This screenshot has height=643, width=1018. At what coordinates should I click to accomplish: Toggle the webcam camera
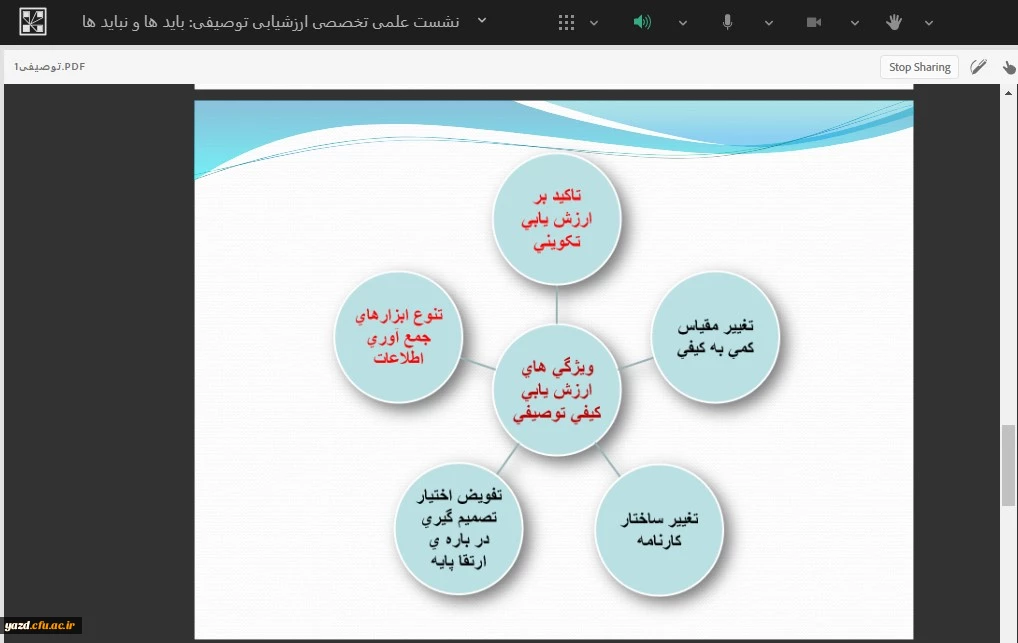point(814,22)
